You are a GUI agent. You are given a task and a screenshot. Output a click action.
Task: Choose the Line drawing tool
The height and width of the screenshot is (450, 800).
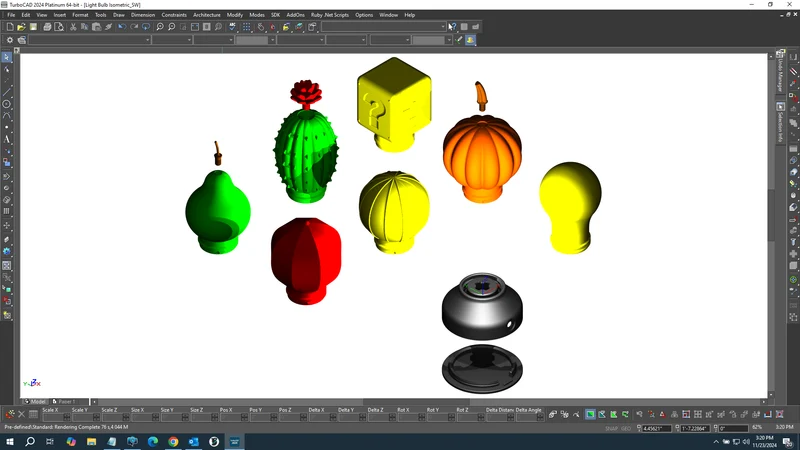point(7,92)
